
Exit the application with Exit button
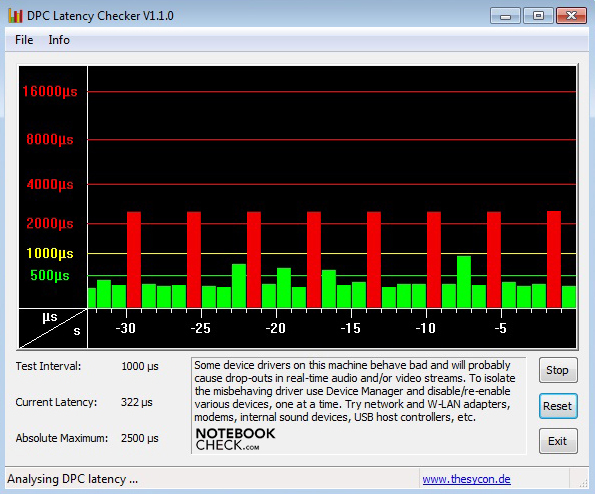[558, 441]
